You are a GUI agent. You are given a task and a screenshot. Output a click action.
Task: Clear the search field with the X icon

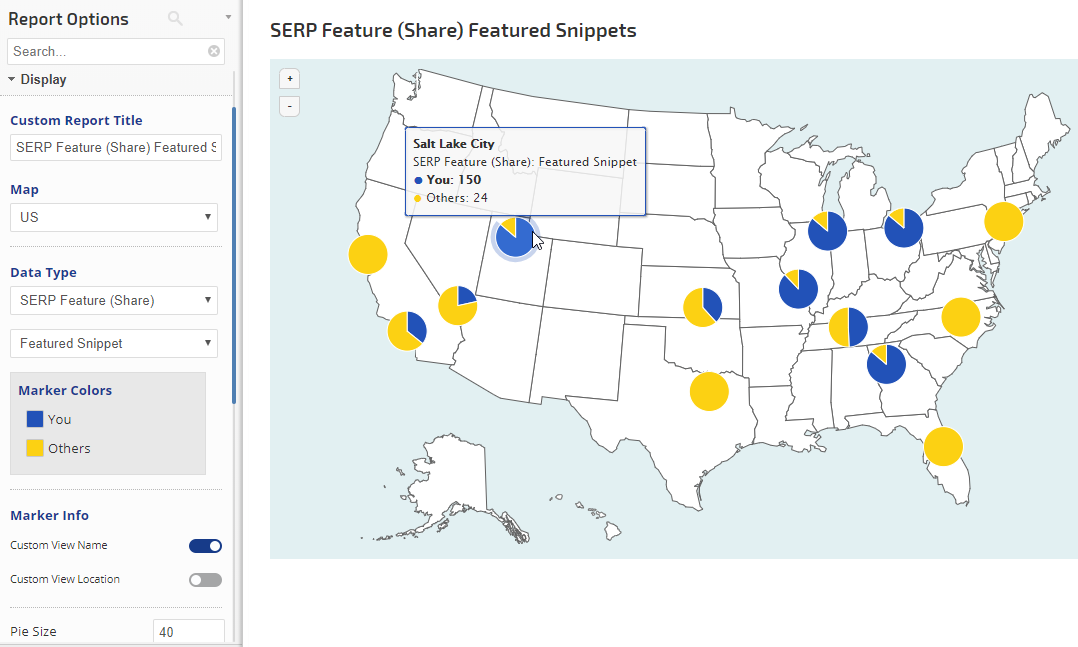[x=214, y=51]
